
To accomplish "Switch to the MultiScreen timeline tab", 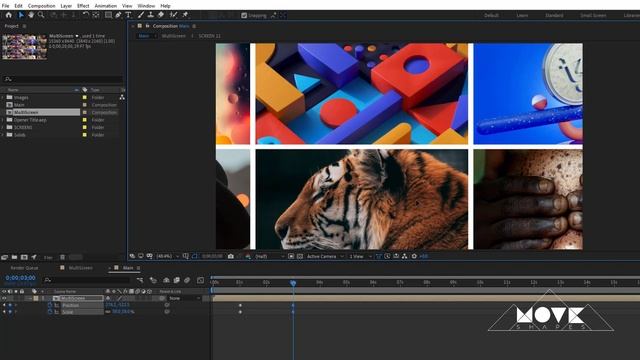I will point(80,268).
